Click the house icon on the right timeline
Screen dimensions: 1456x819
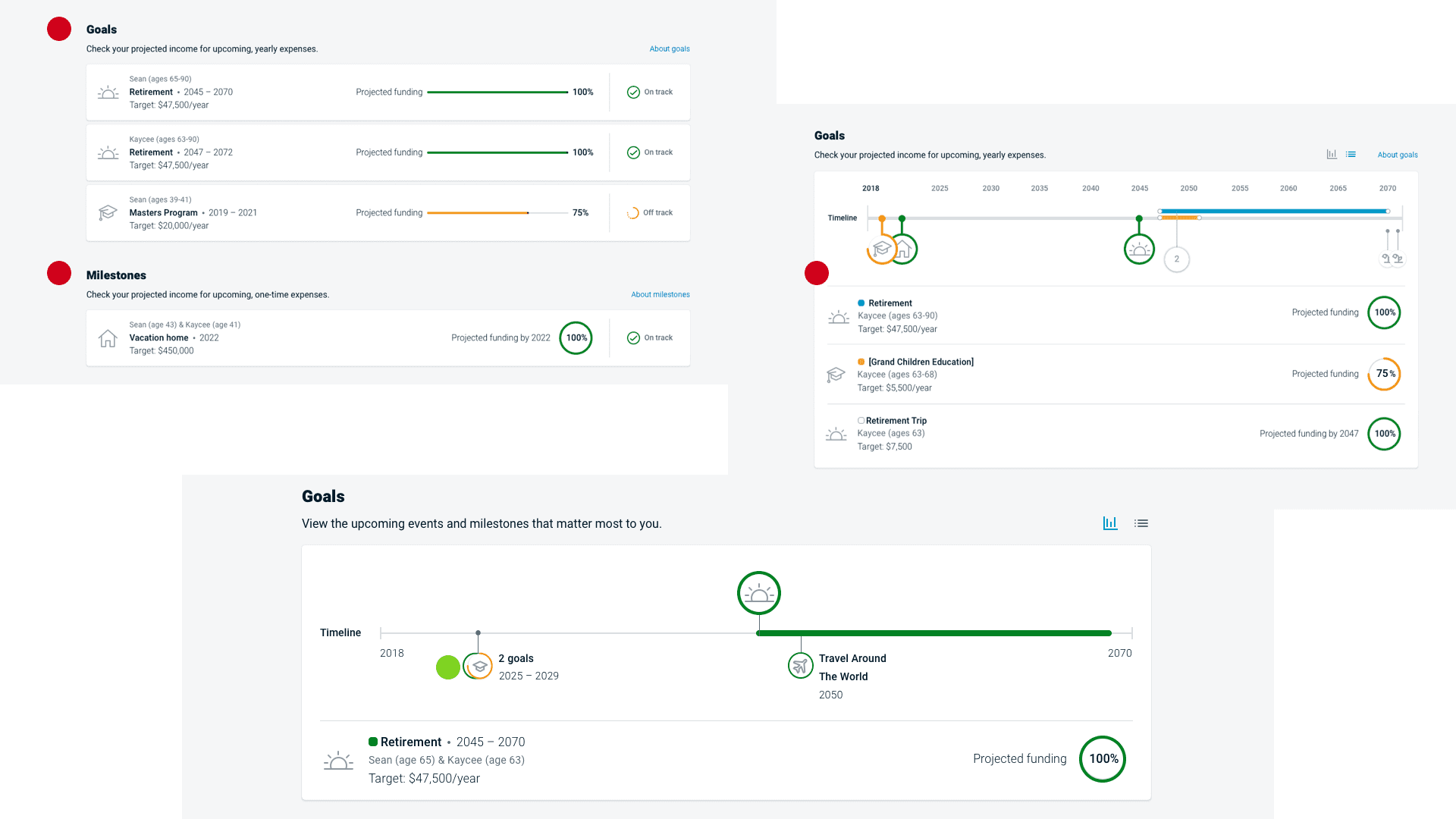click(905, 249)
